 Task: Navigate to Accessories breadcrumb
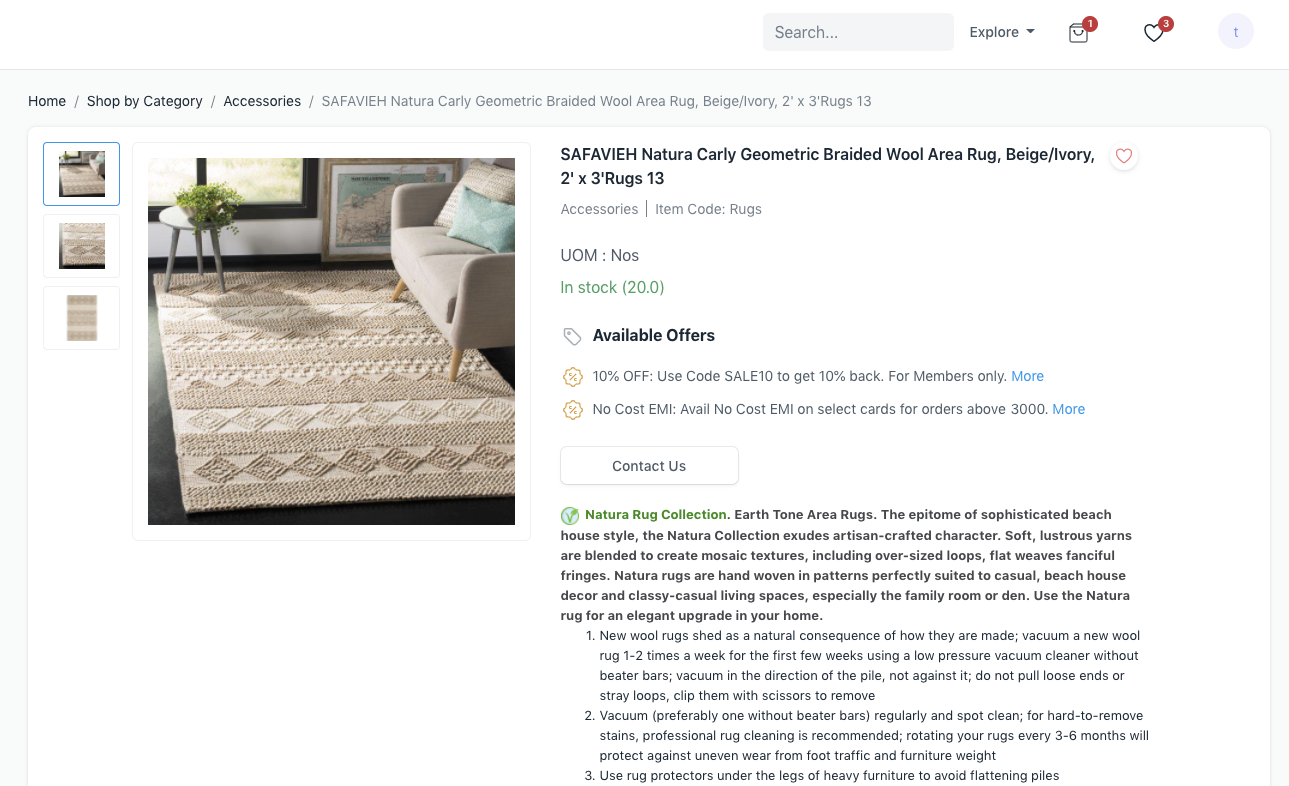262,101
